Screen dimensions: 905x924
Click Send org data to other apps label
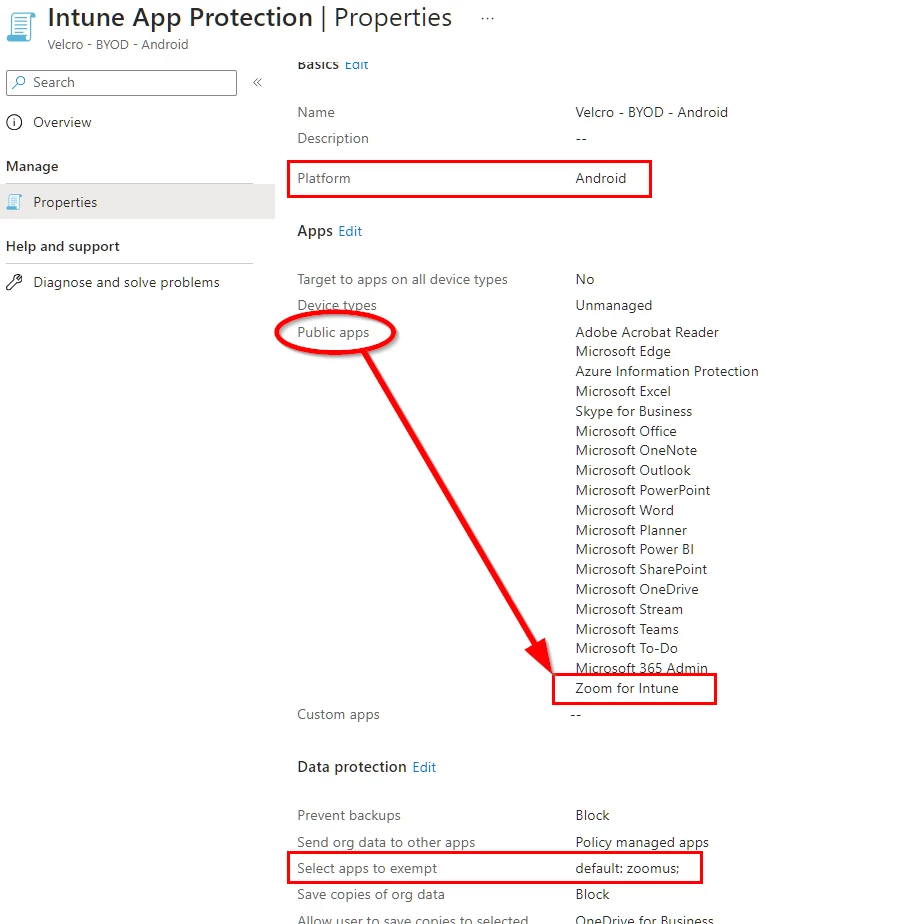coord(386,843)
